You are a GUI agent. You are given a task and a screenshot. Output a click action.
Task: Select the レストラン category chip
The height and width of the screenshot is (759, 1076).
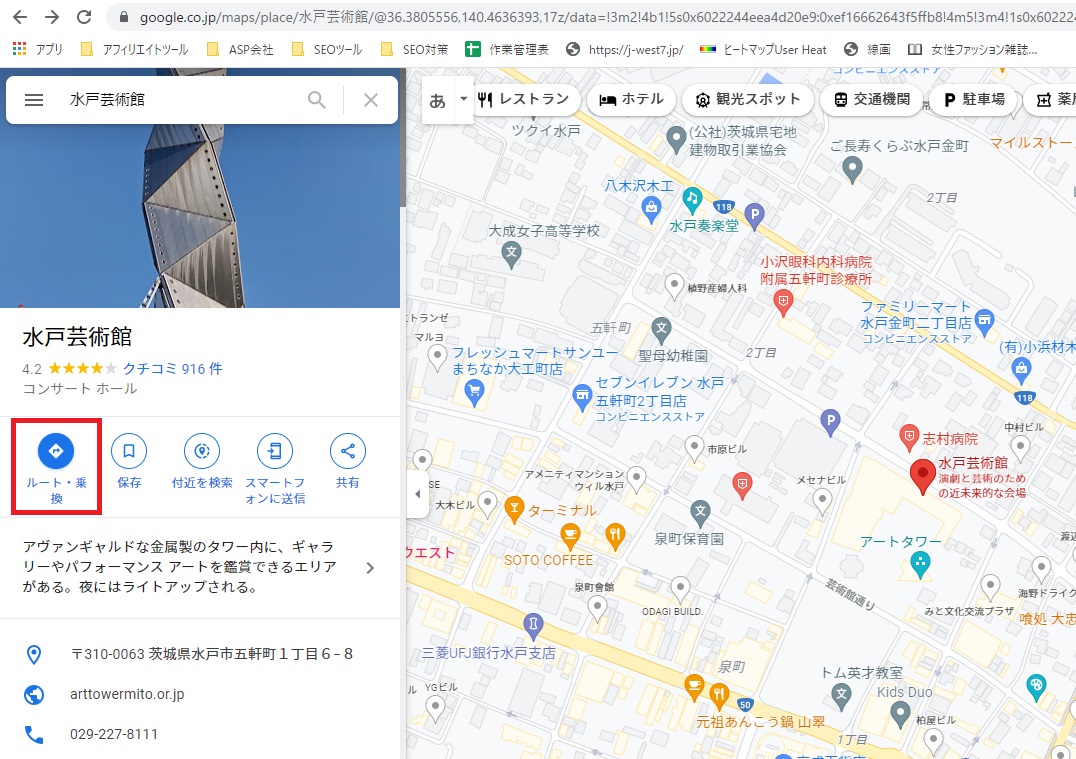(524, 100)
